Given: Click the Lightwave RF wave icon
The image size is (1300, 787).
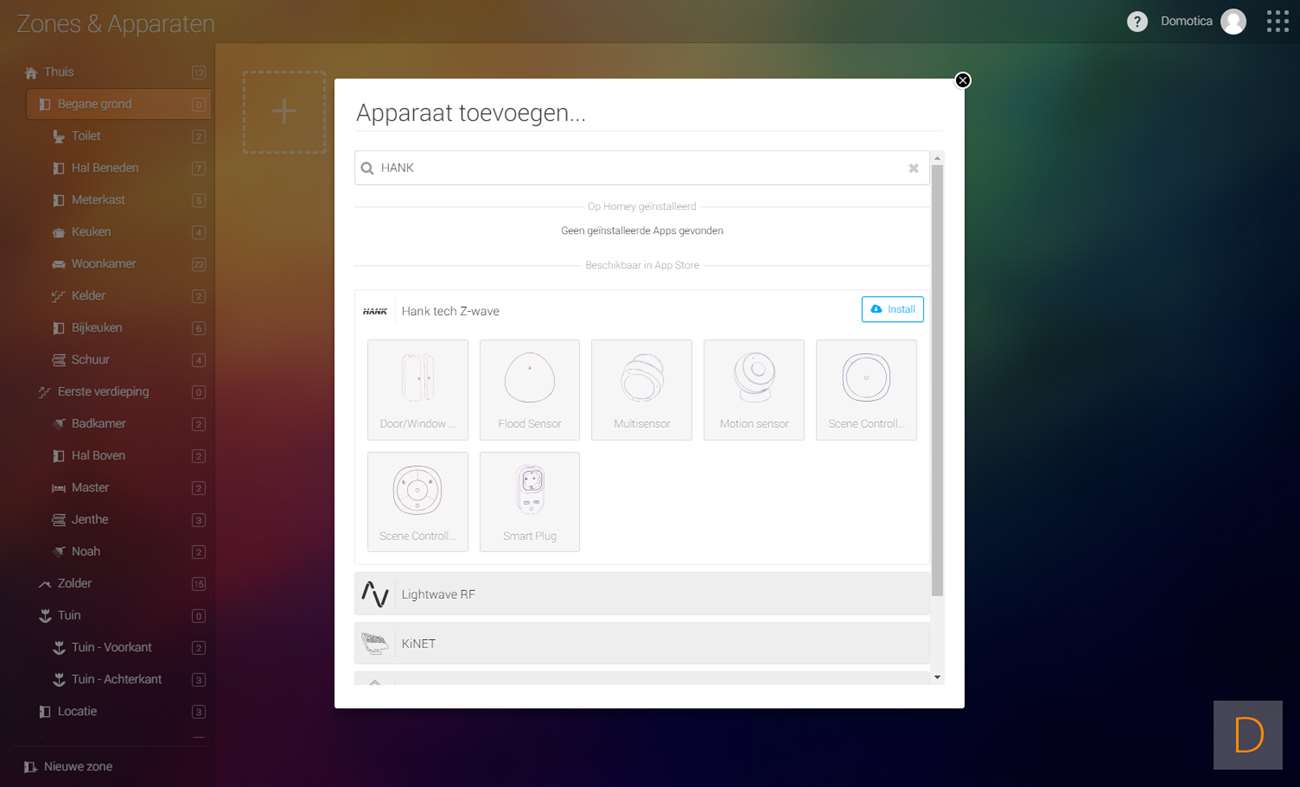Looking at the screenshot, I should pos(375,594).
